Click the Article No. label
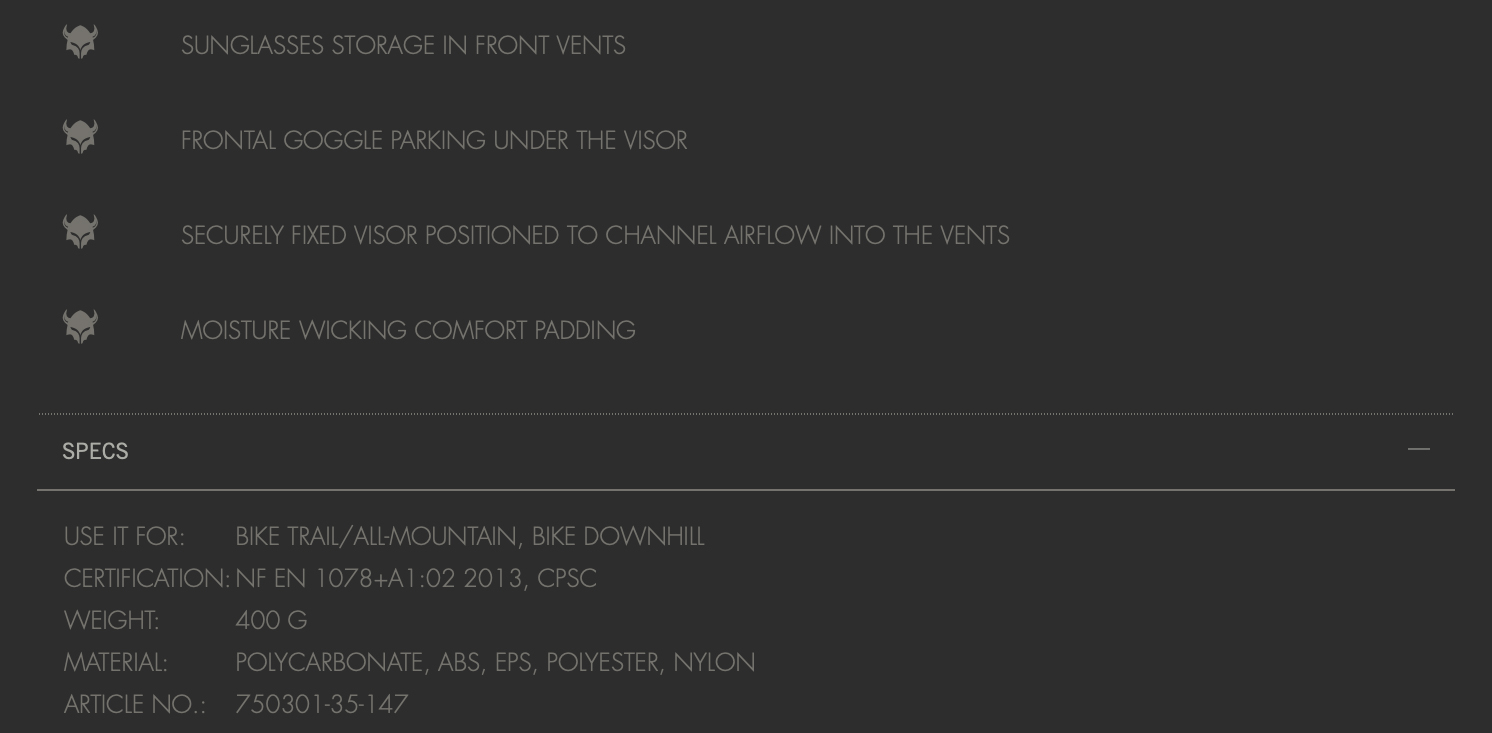1492x733 pixels. click(134, 705)
